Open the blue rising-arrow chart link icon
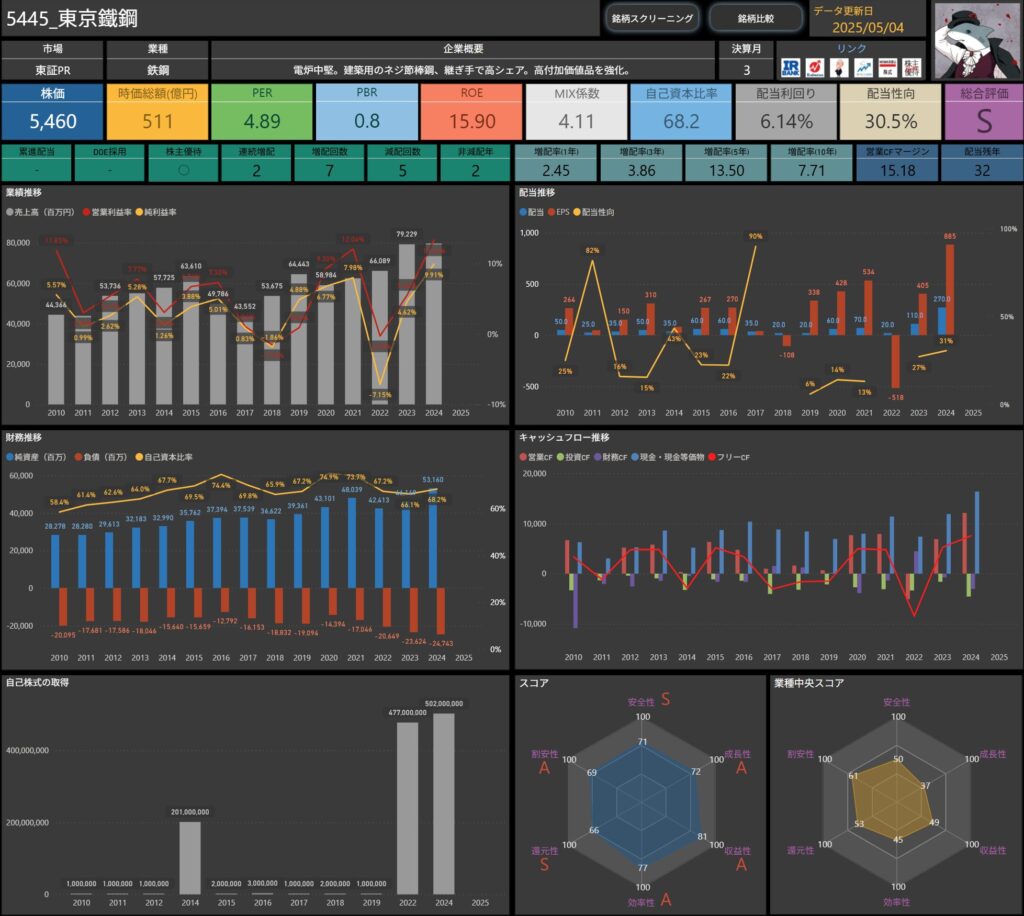The height and width of the screenshot is (916, 1024). [x=863, y=67]
